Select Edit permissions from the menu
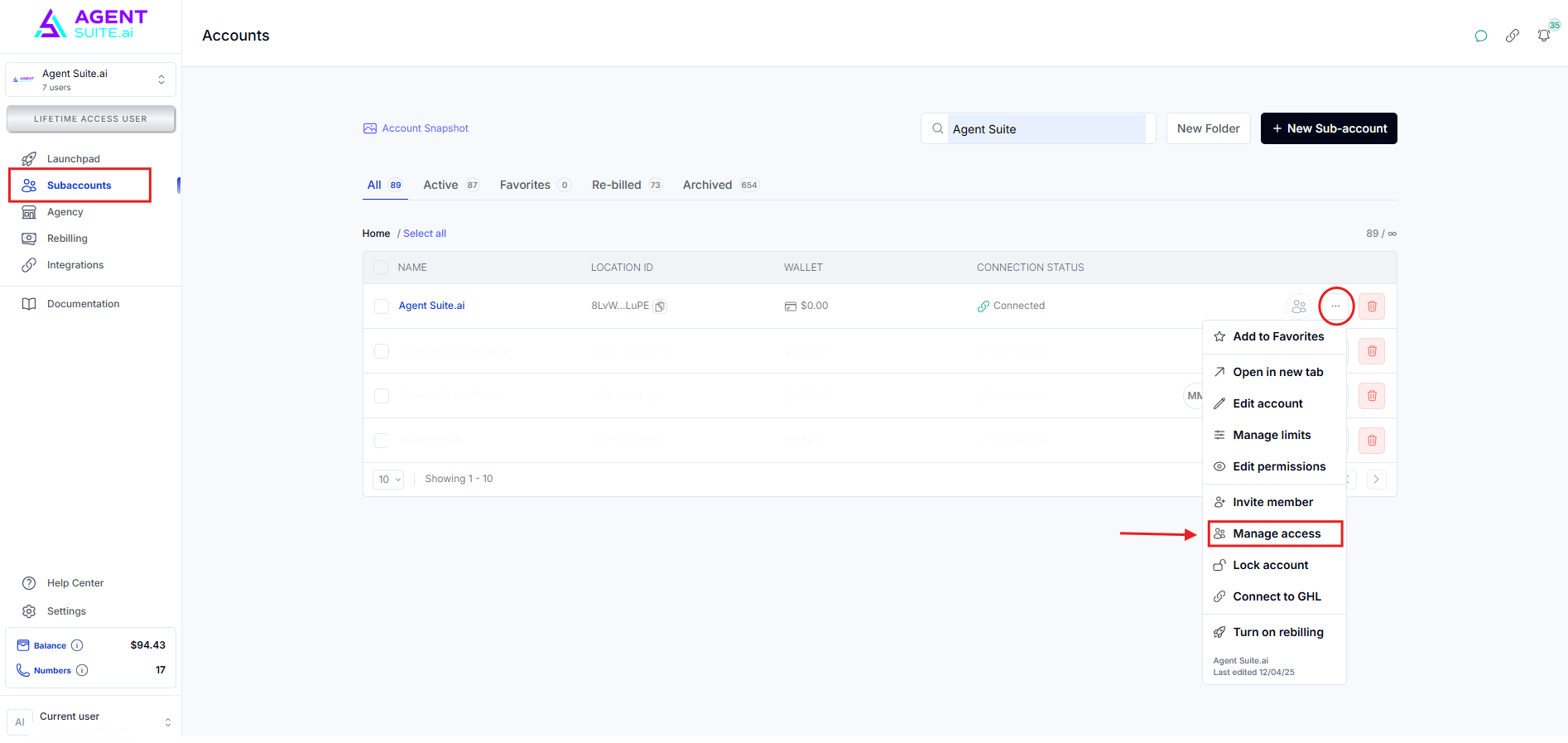The image size is (1568, 743). tap(1274, 466)
